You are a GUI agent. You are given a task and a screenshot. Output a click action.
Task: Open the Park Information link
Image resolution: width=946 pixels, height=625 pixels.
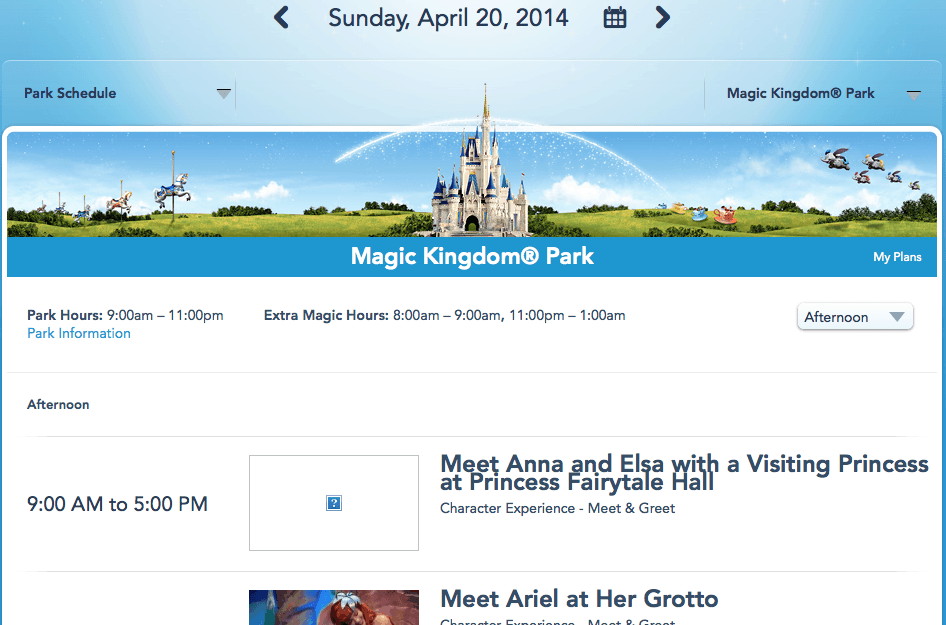click(x=79, y=334)
